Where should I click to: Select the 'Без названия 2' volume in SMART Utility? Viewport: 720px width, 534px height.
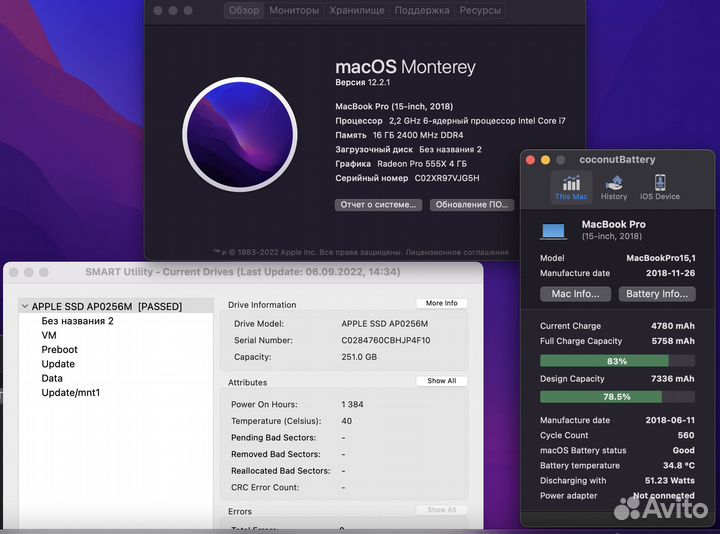[77, 321]
